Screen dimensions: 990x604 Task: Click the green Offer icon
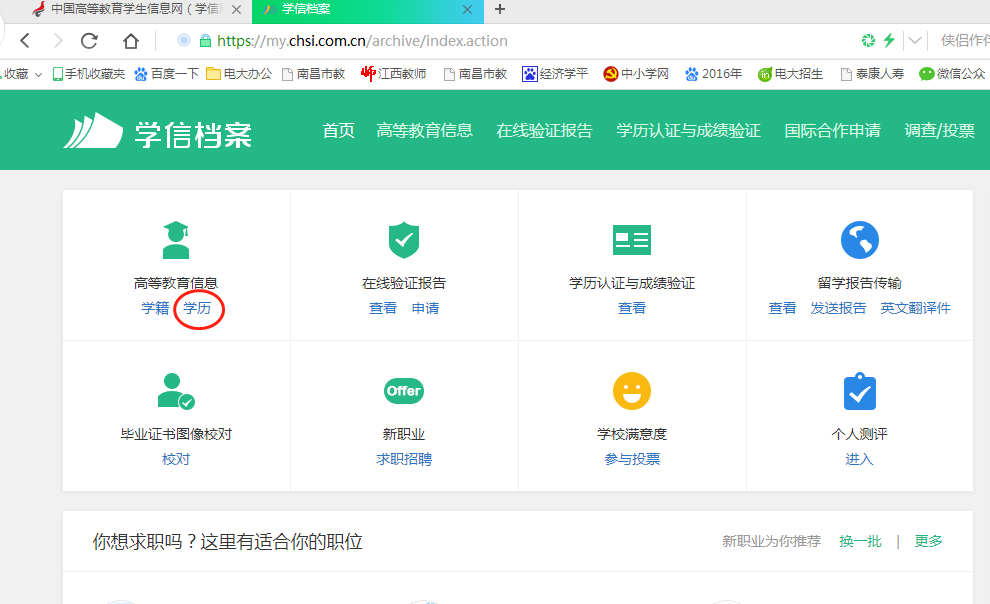click(x=404, y=391)
